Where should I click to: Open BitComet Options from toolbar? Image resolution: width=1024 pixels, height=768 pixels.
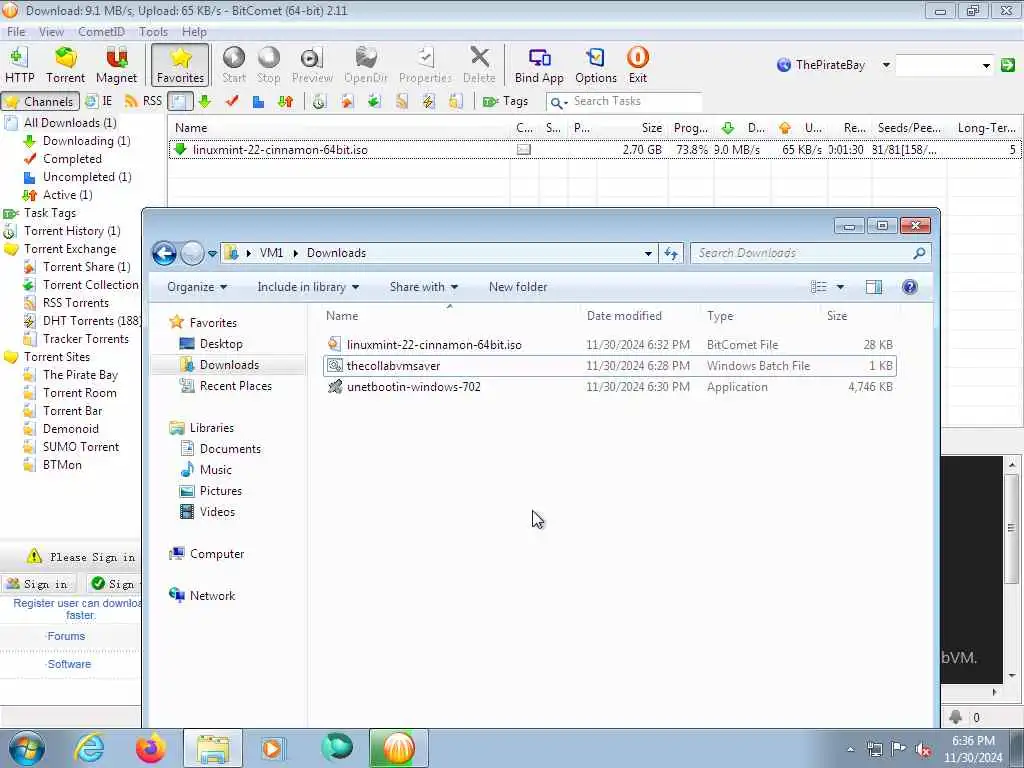coord(596,65)
